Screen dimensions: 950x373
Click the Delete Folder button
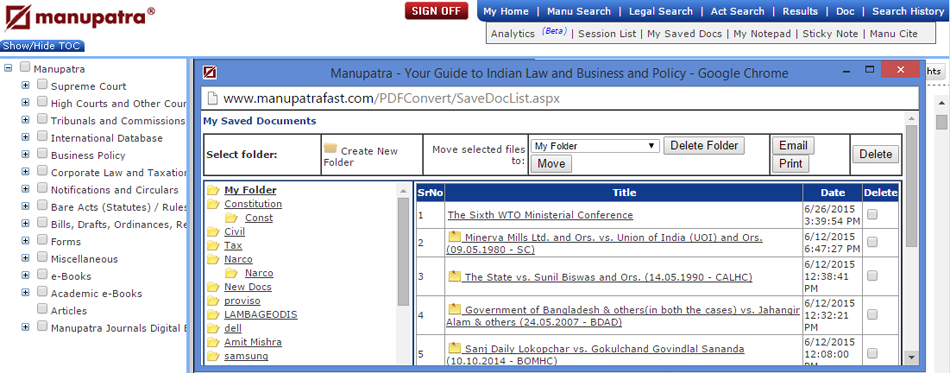click(x=704, y=145)
